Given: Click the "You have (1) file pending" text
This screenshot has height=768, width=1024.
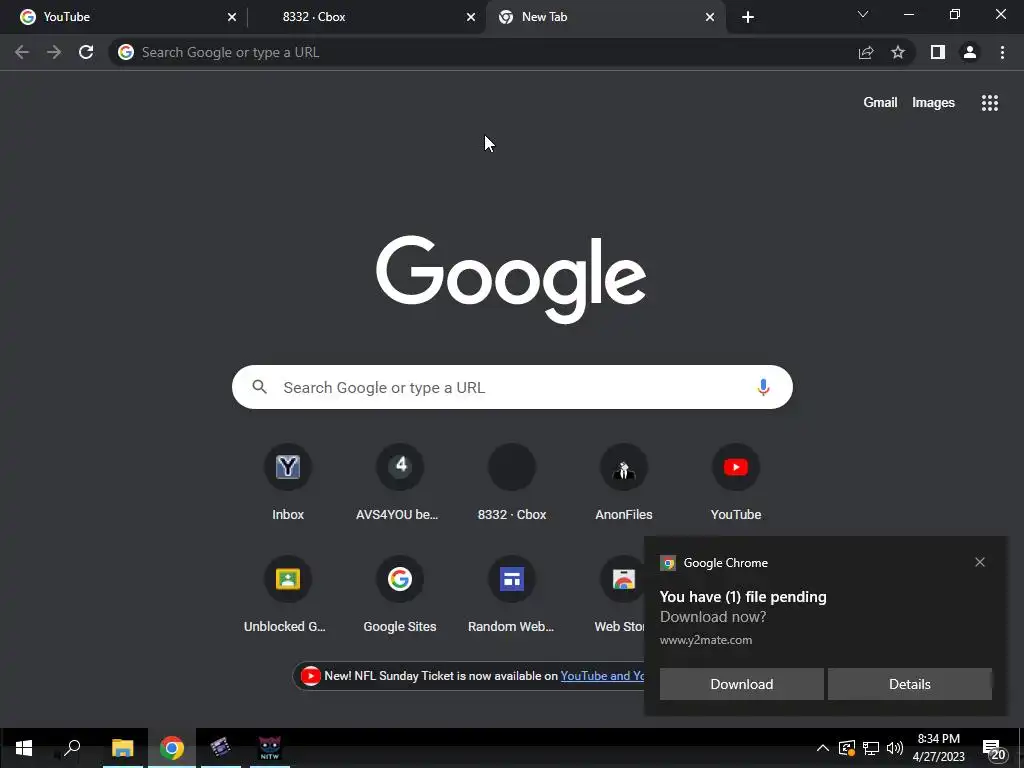Looking at the screenshot, I should [743, 597].
